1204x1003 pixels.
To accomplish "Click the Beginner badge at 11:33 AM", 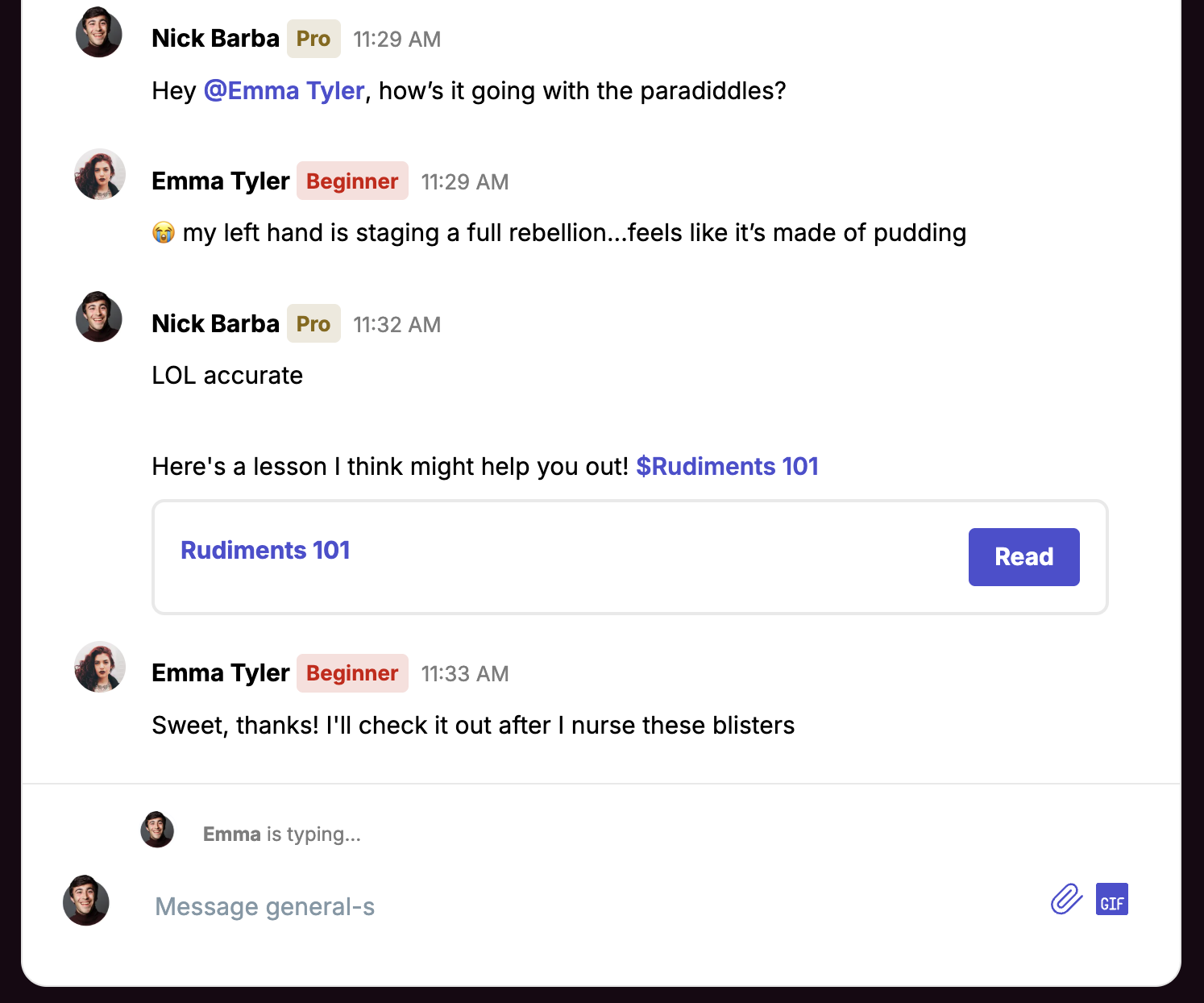I will tap(352, 673).
